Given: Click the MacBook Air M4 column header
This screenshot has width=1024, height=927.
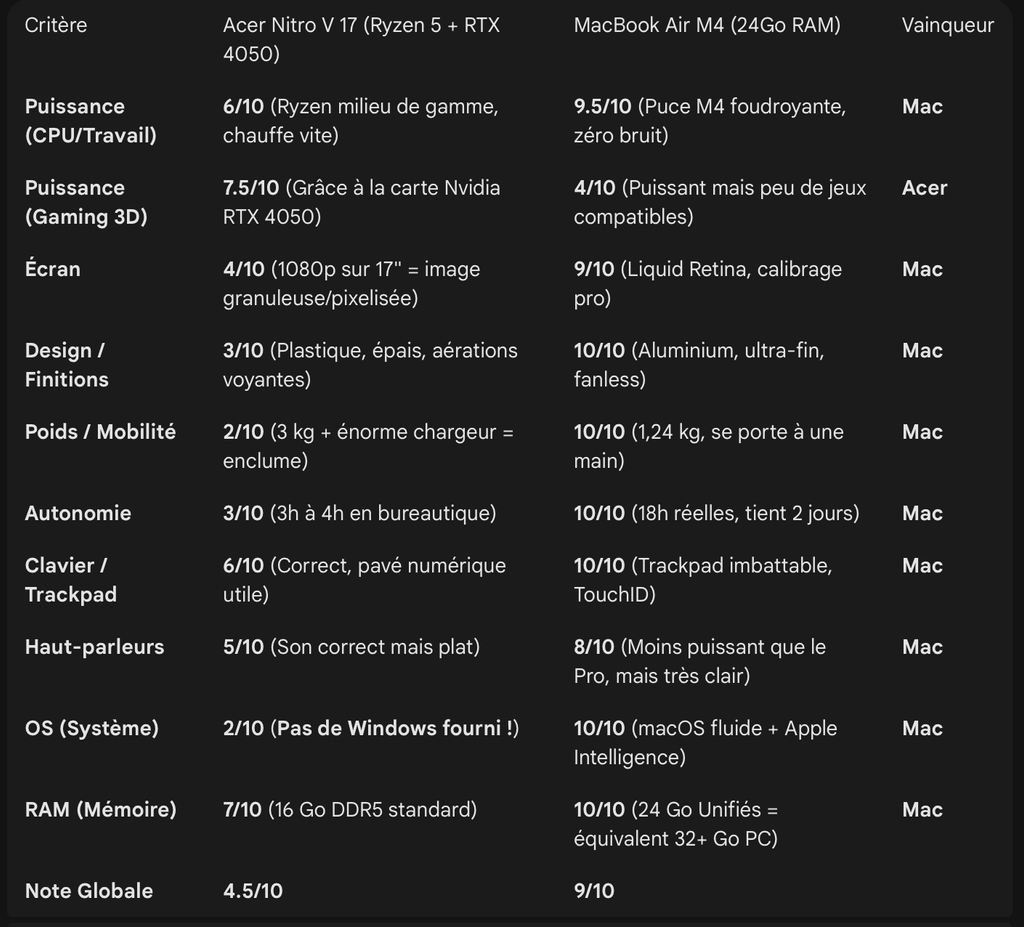Looking at the screenshot, I should [x=707, y=25].
